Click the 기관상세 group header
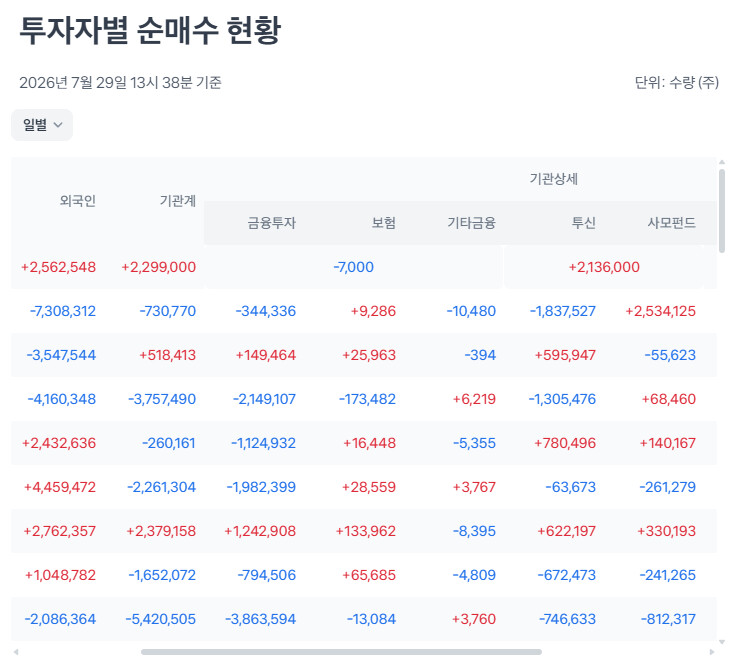Image resolution: width=741 pixels, height=657 pixels. click(553, 179)
